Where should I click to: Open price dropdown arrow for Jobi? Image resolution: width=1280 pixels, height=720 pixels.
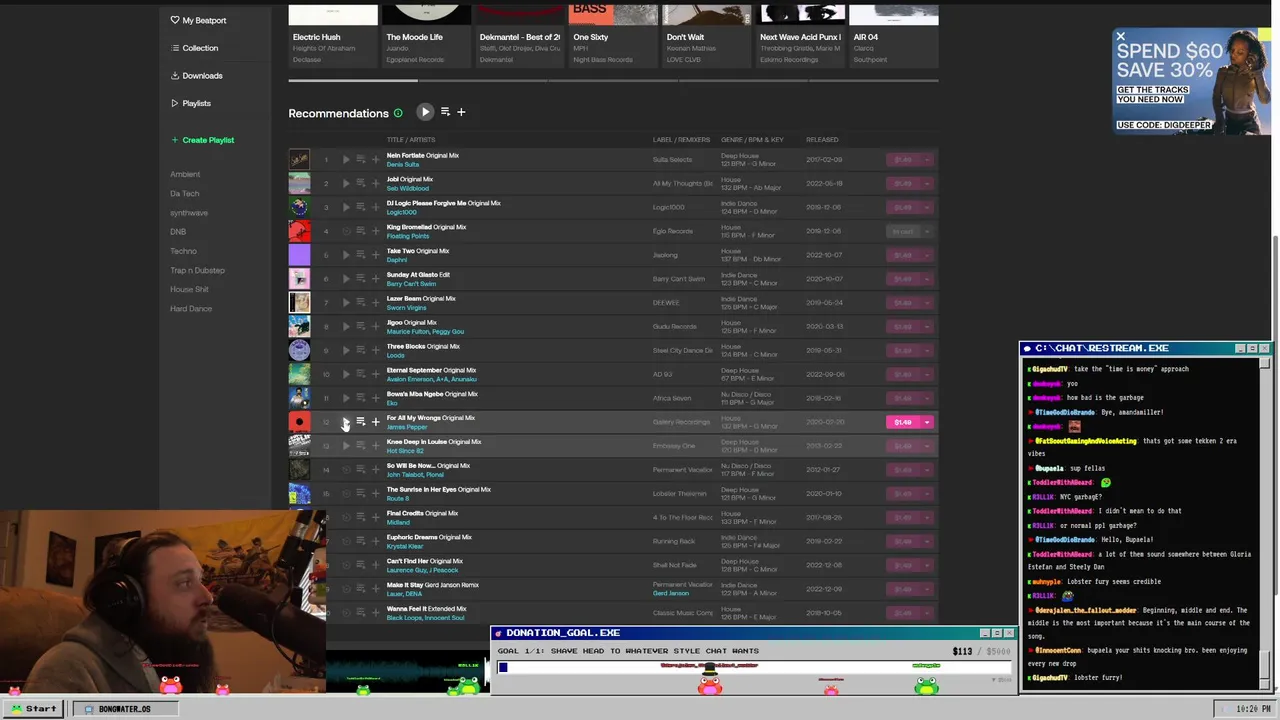tap(927, 184)
